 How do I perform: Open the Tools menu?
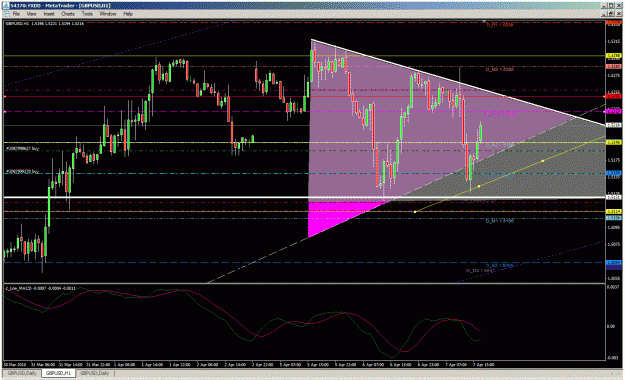pyautogui.click(x=87, y=14)
